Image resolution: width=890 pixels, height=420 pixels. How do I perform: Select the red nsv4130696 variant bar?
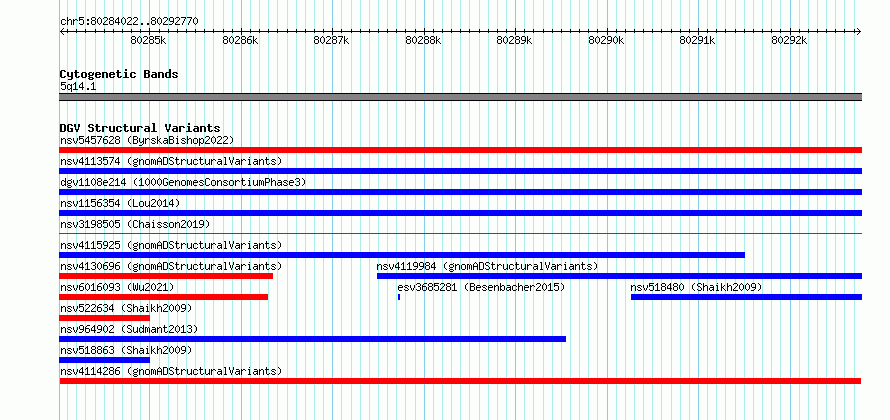(166, 276)
